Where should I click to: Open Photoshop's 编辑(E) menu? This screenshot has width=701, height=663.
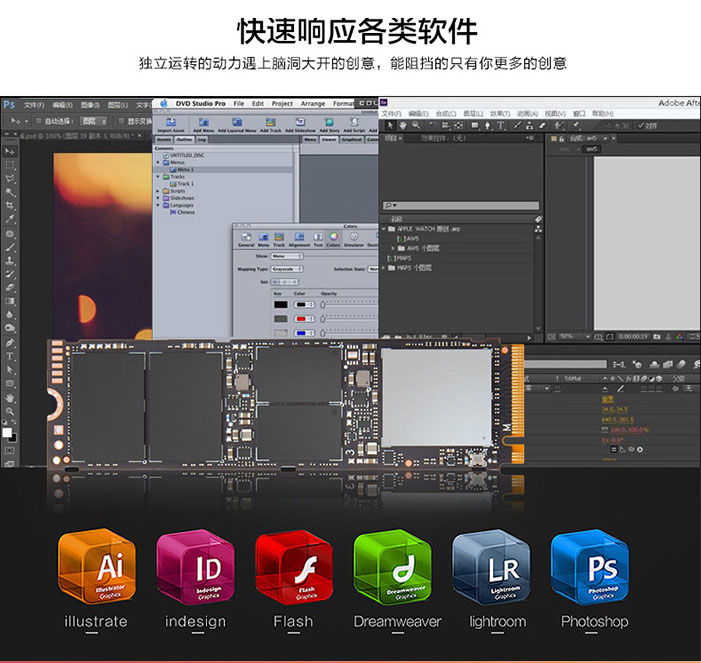[62, 106]
